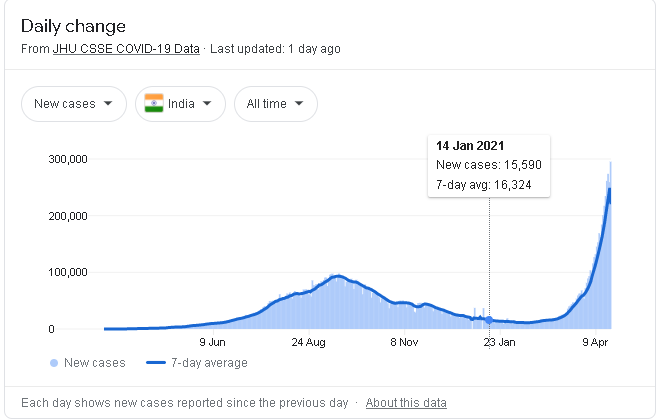Viewport: 658px width, 419px height.
Task: Click the New cases legend dot
Action: tap(53, 363)
